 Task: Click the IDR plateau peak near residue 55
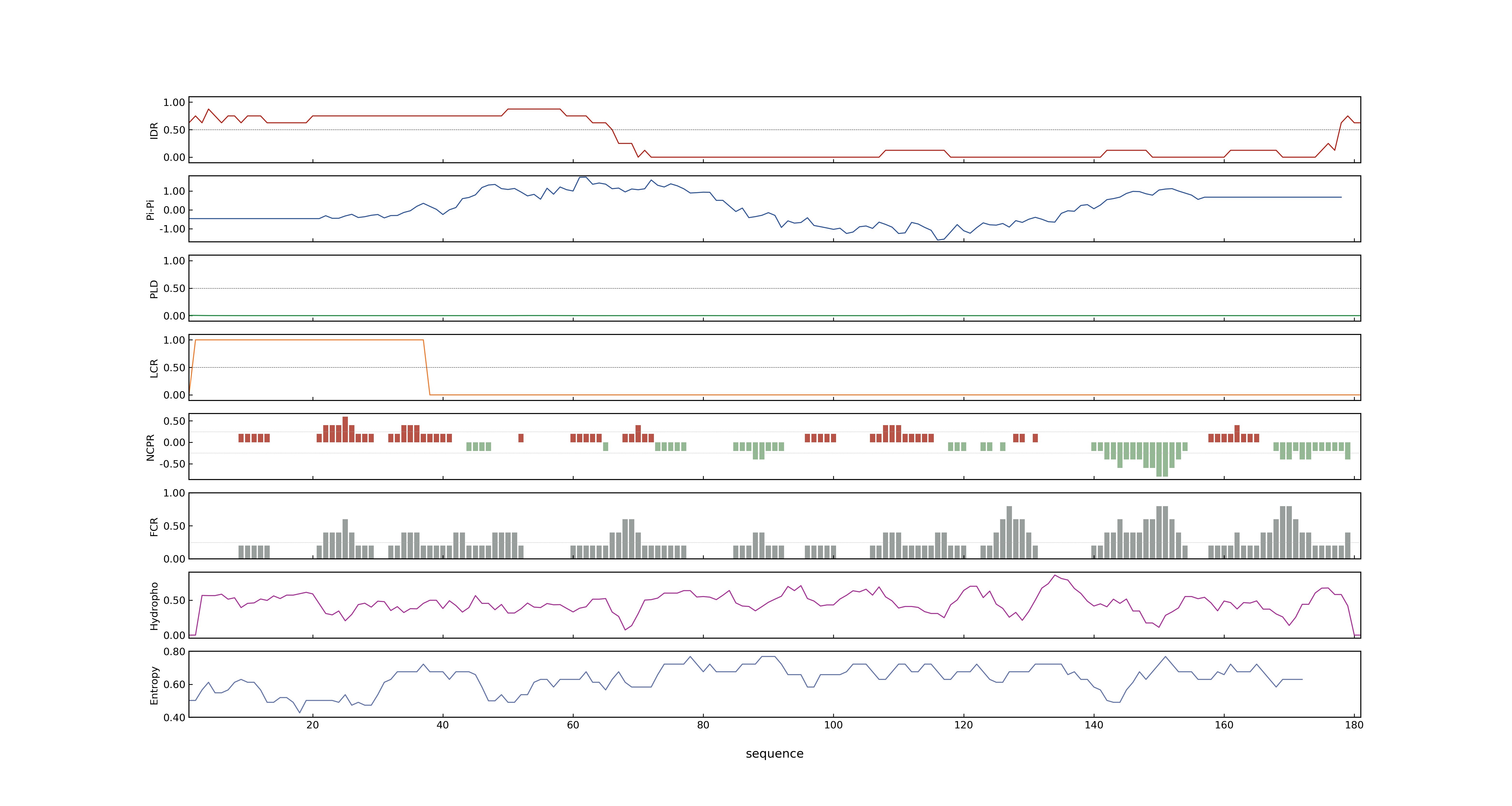[x=534, y=109]
